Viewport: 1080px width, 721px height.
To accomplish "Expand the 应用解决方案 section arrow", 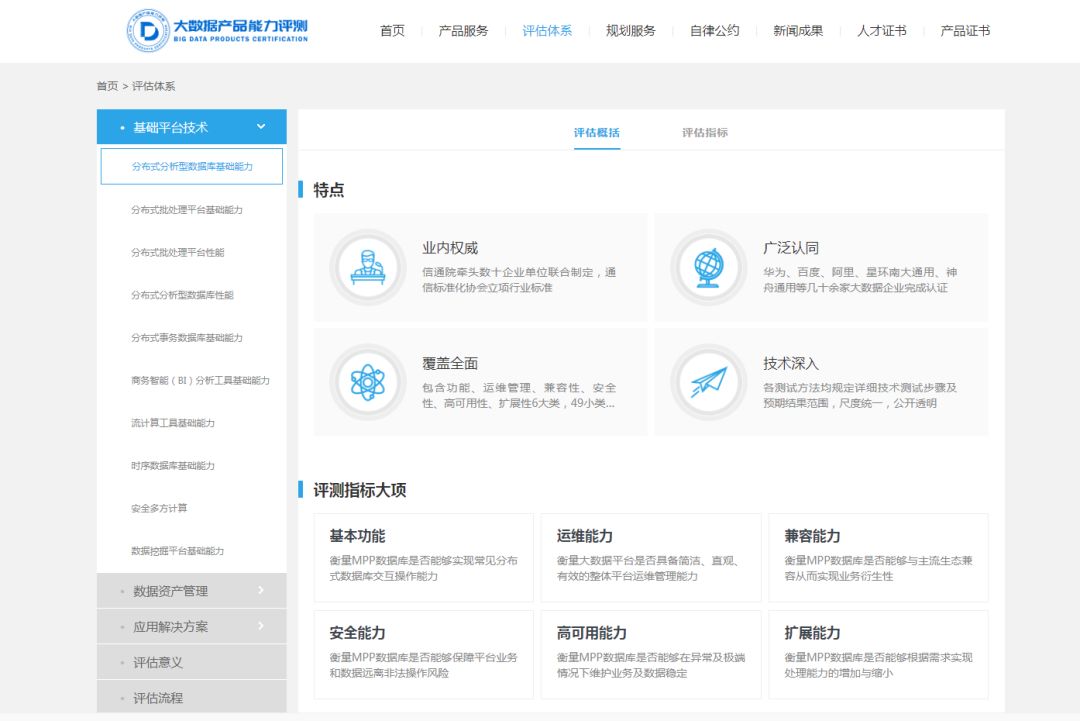I will click(x=261, y=626).
